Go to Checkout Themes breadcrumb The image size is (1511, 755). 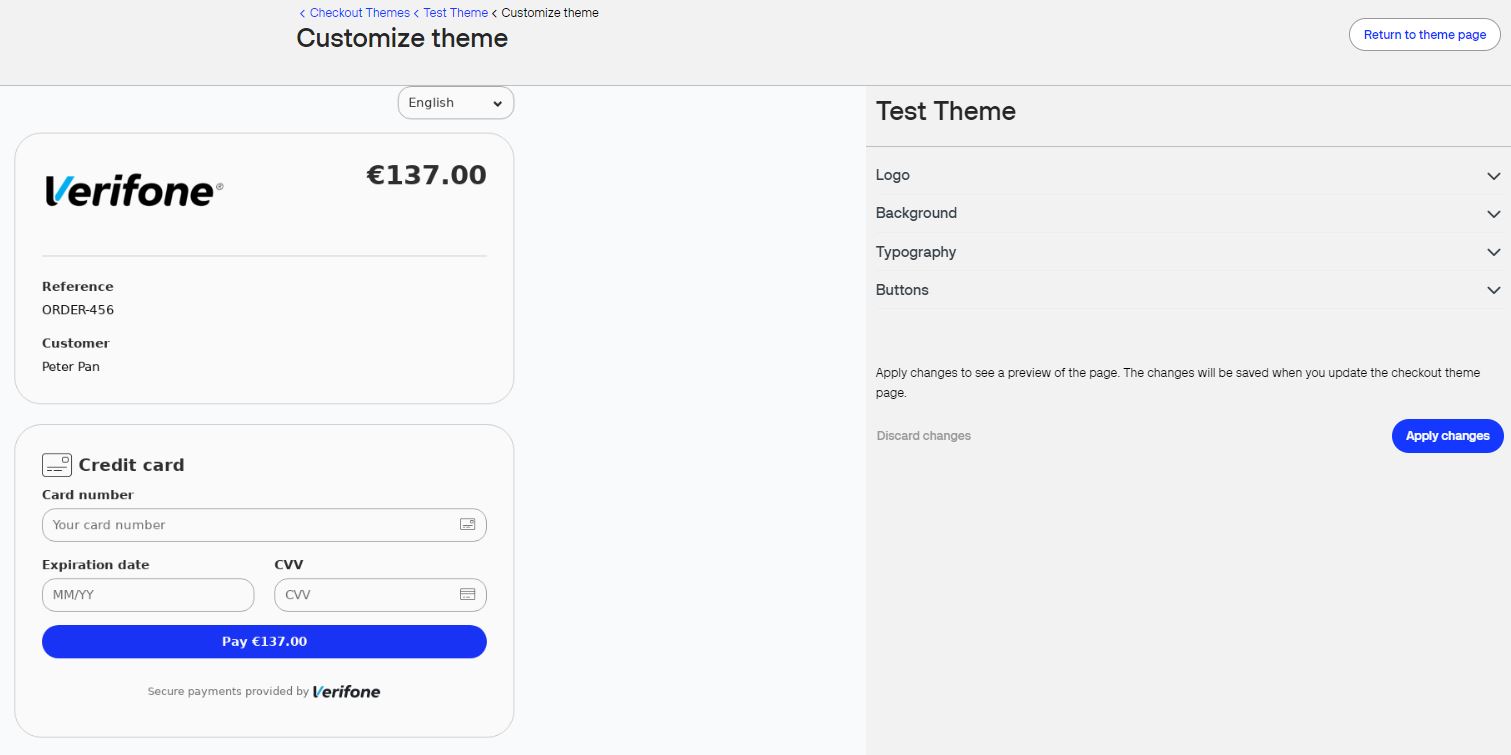tap(359, 13)
